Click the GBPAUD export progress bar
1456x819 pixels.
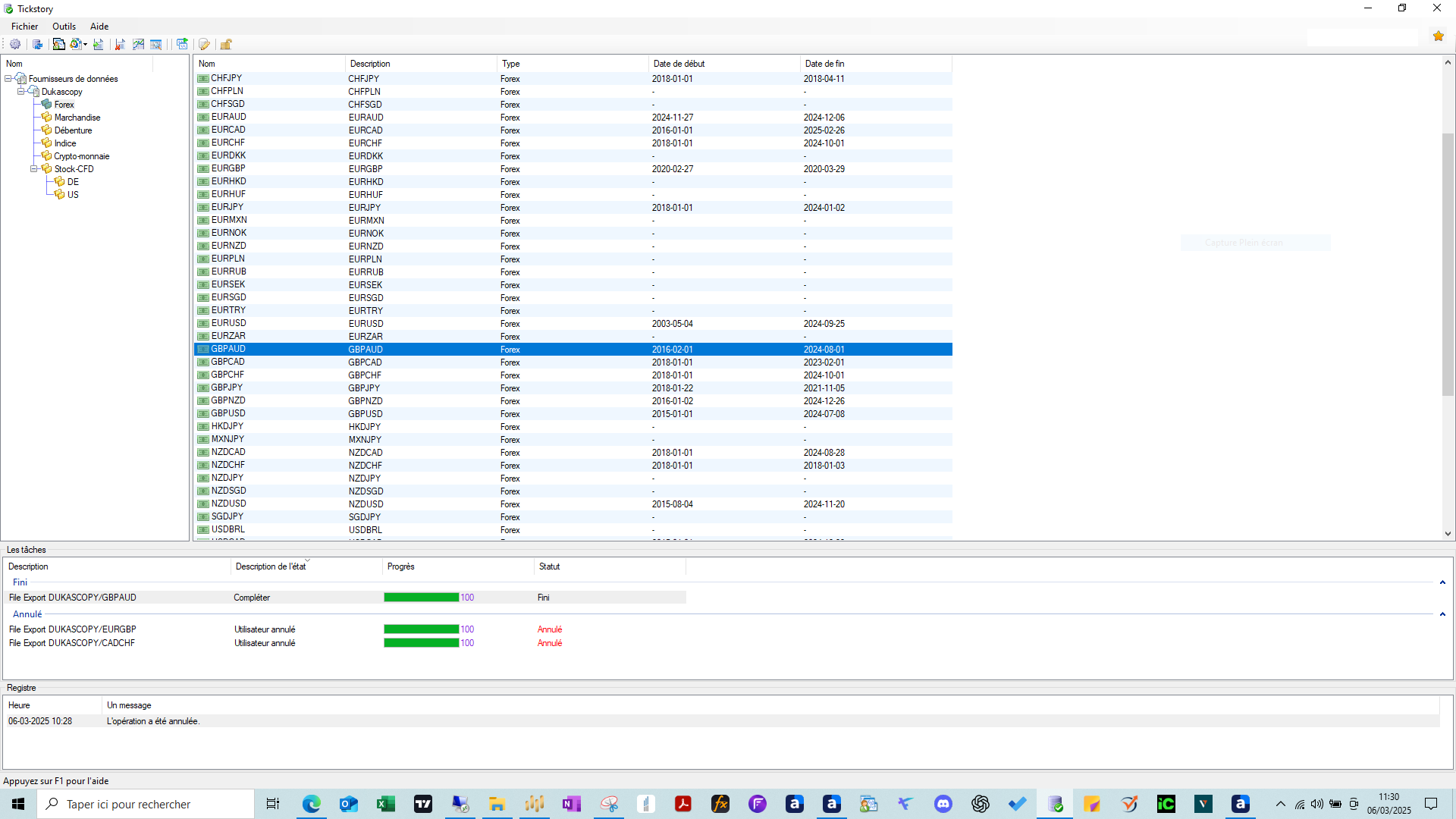click(421, 598)
